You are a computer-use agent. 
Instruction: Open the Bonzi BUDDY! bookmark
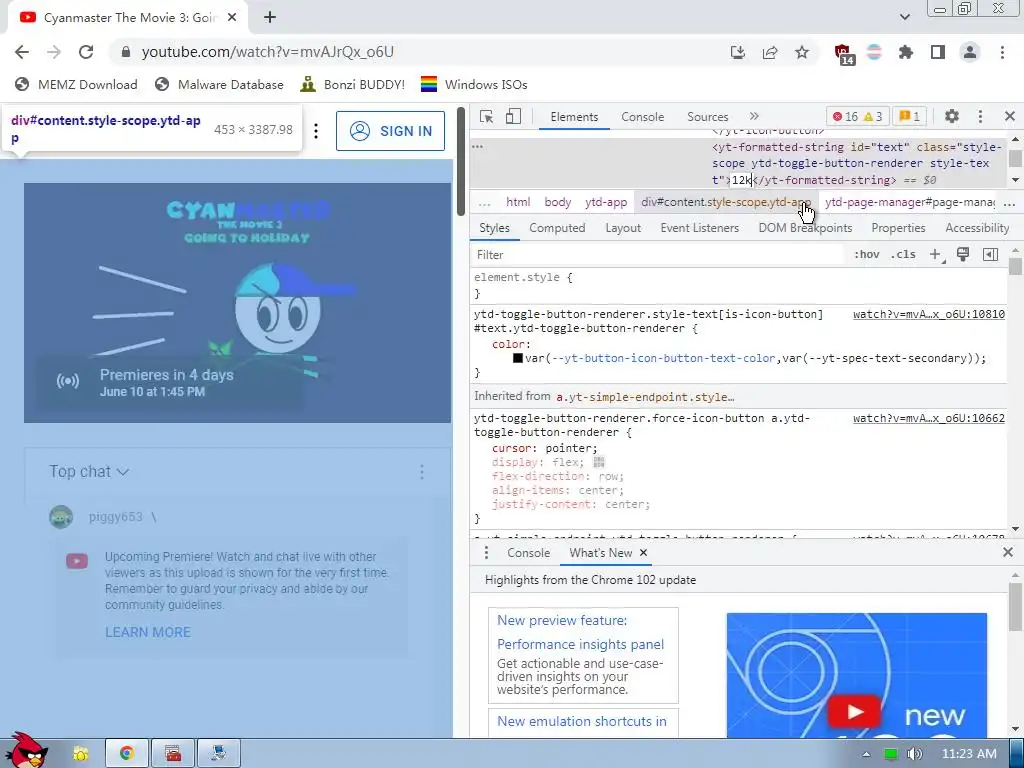click(x=353, y=84)
